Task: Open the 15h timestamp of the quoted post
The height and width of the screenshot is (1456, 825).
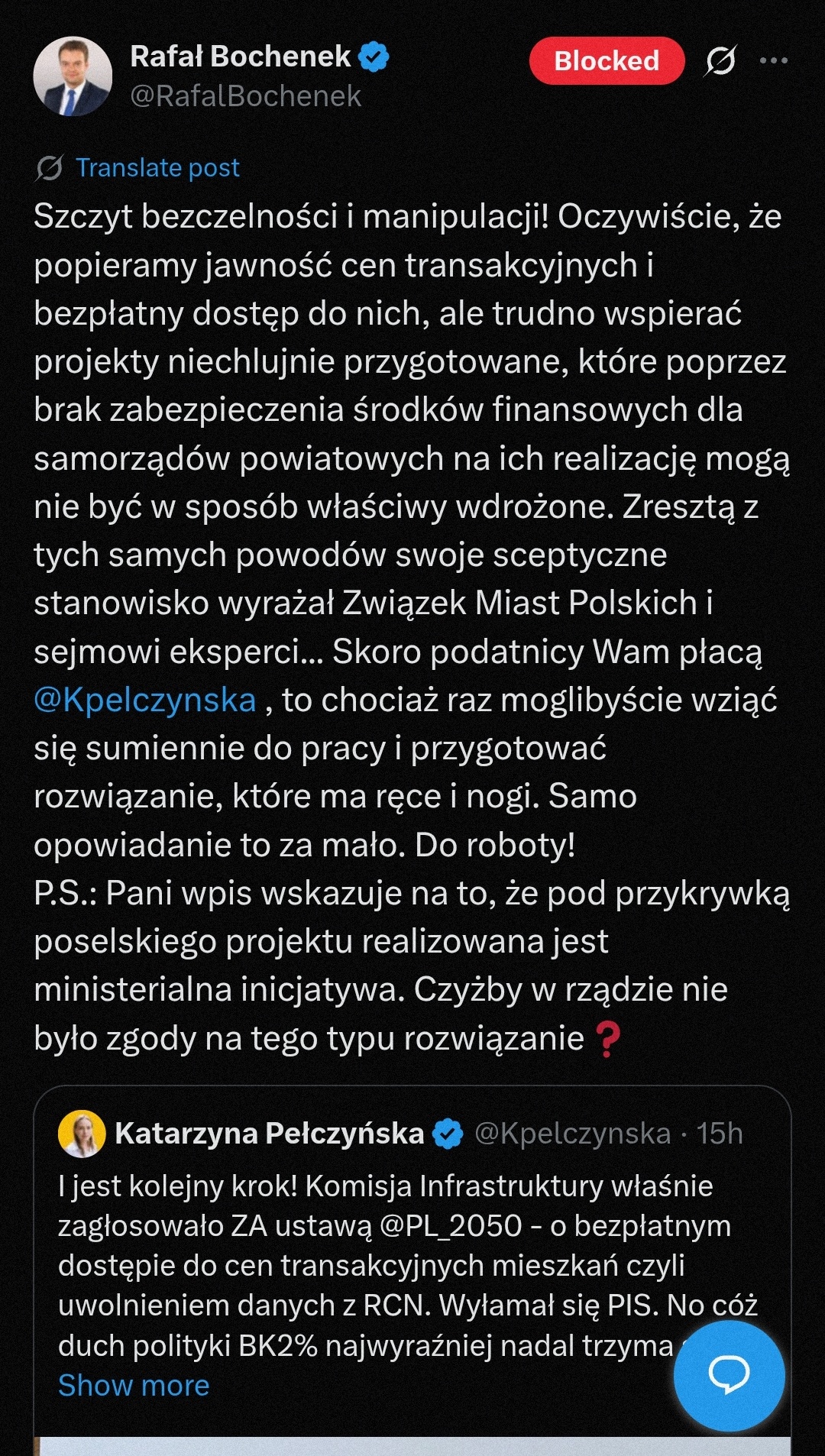Action: [720, 1134]
